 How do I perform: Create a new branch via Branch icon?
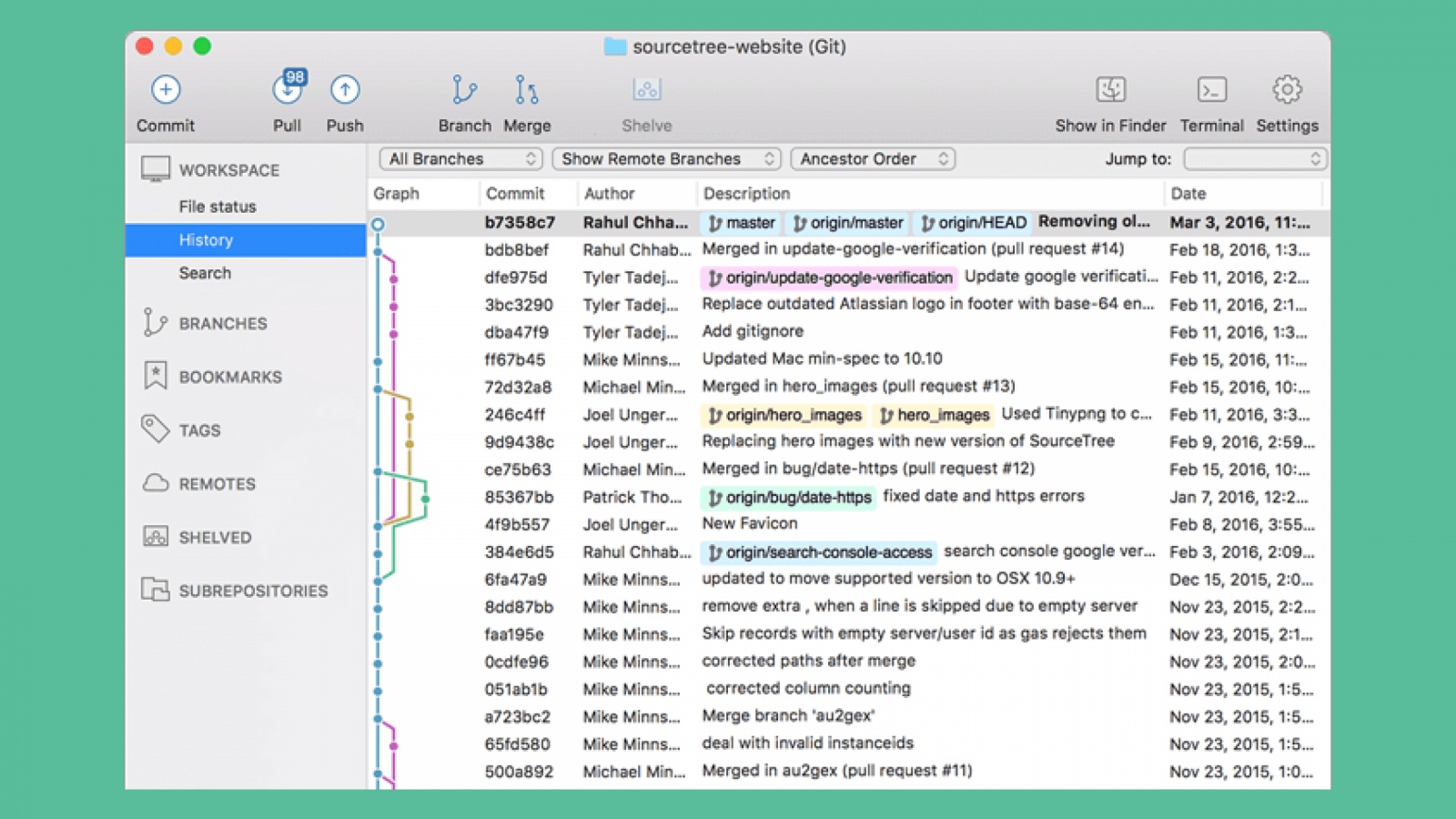(x=464, y=90)
